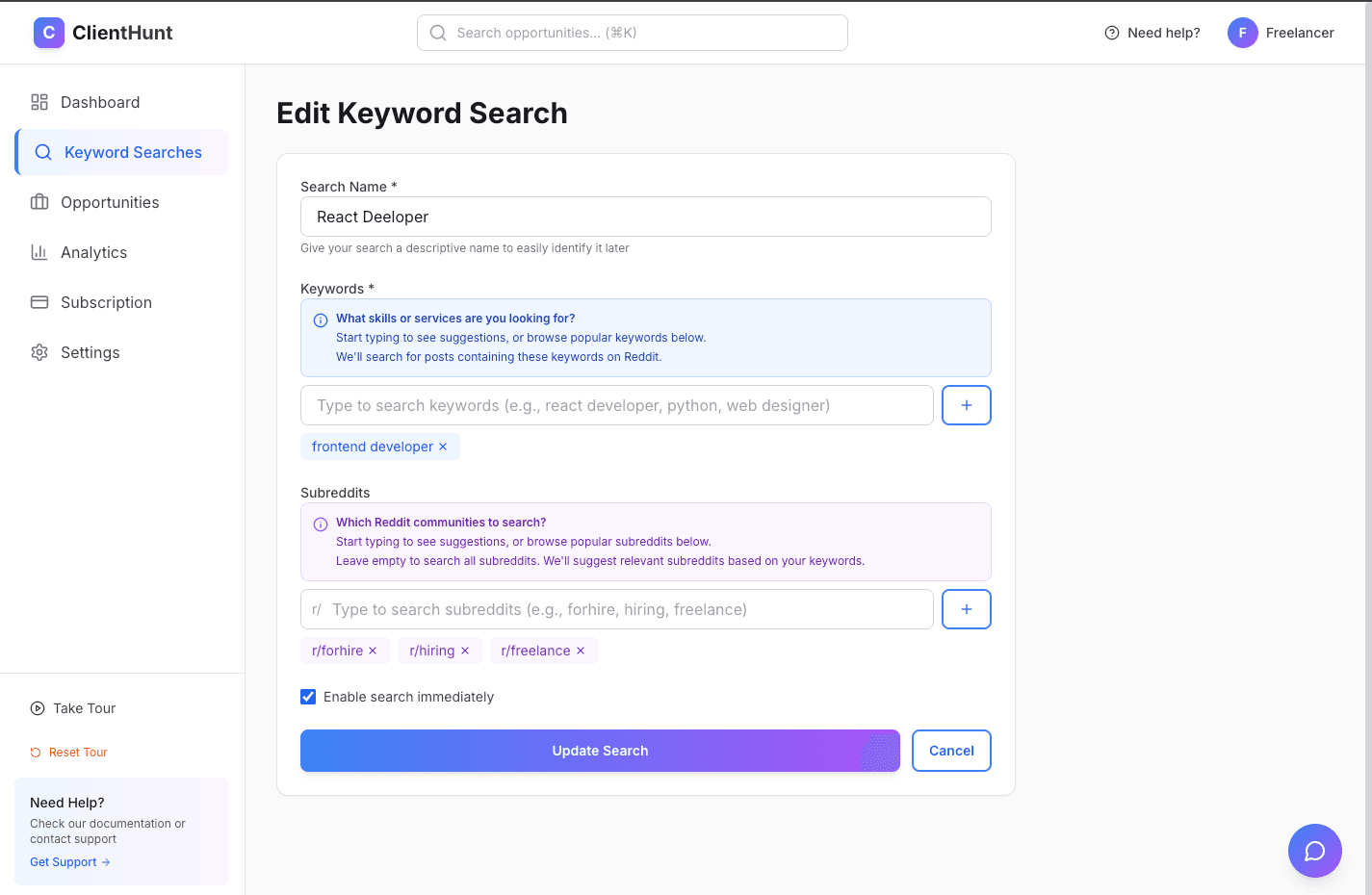The width and height of the screenshot is (1372, 895).
Task: Open Analytics via its chart icon
Action: pyautogui.click(x=39, y=252)
